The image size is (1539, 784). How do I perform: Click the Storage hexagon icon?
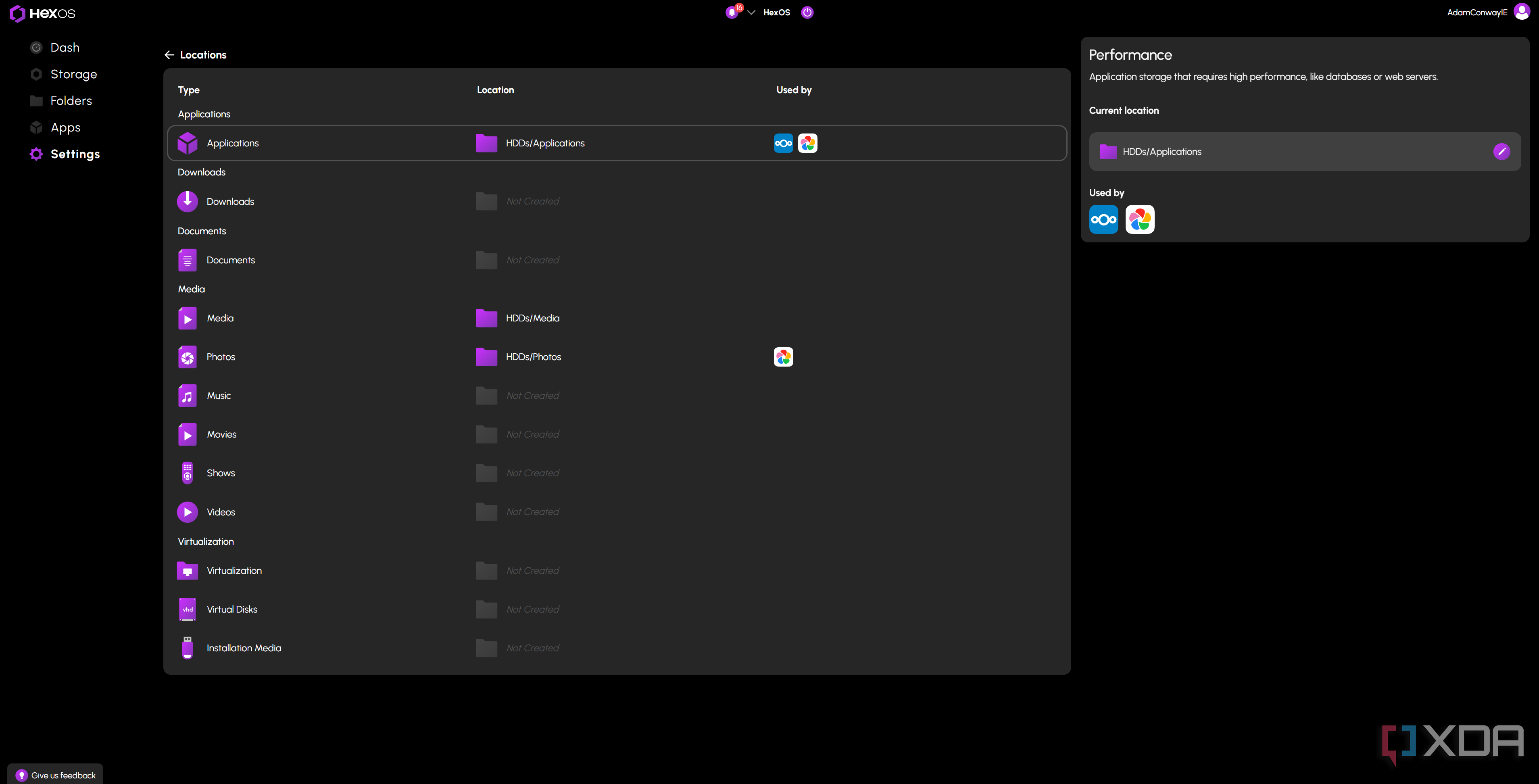pos(36,74)
